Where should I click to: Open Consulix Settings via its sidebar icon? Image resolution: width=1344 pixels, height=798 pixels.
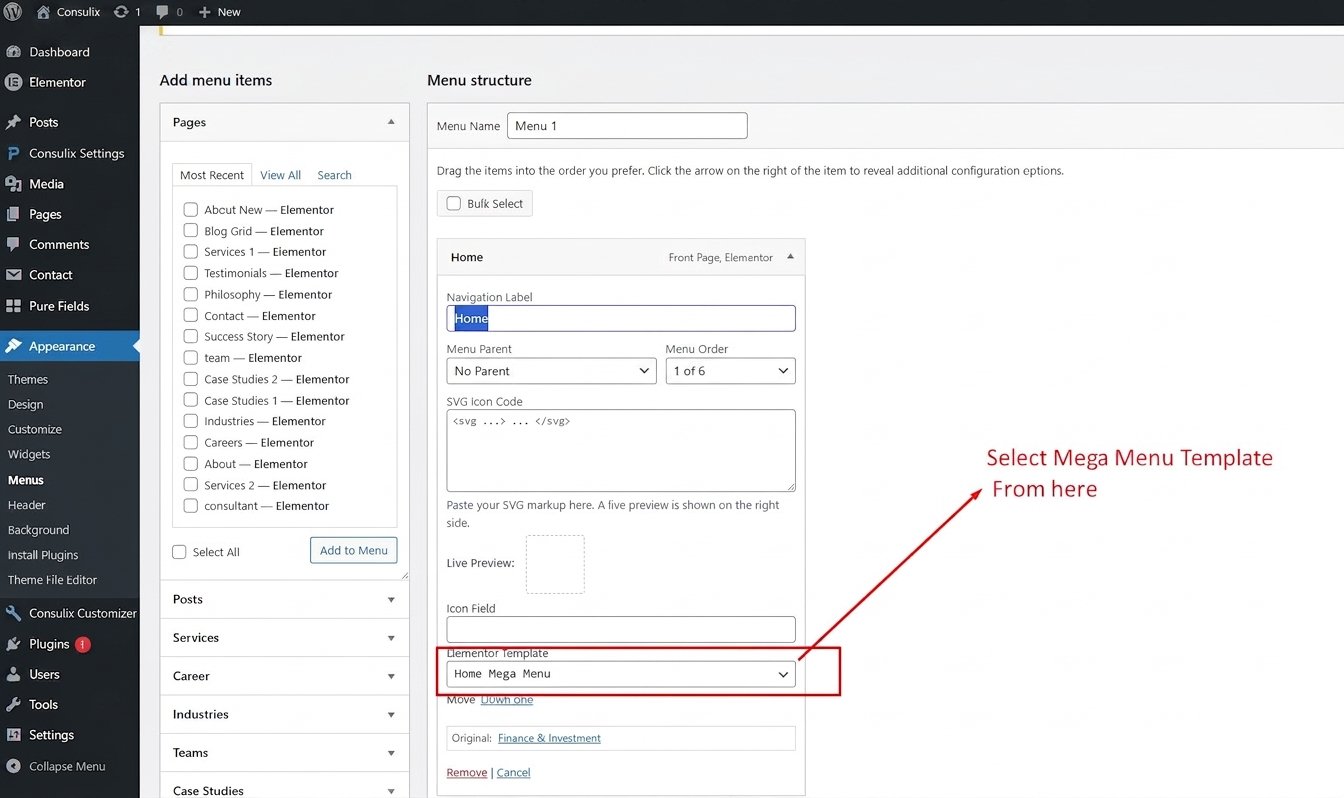[x=13, y=153]
